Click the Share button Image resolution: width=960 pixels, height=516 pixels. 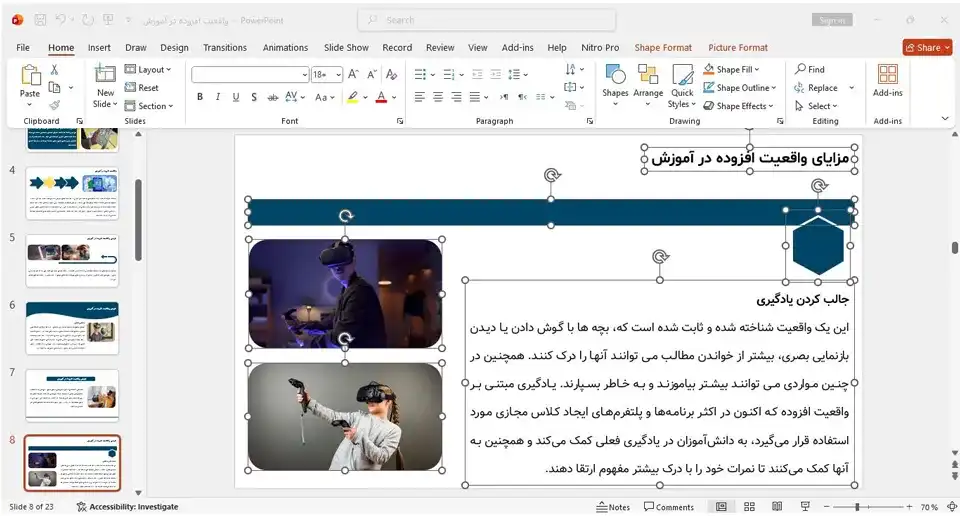(x=927, y=47)
